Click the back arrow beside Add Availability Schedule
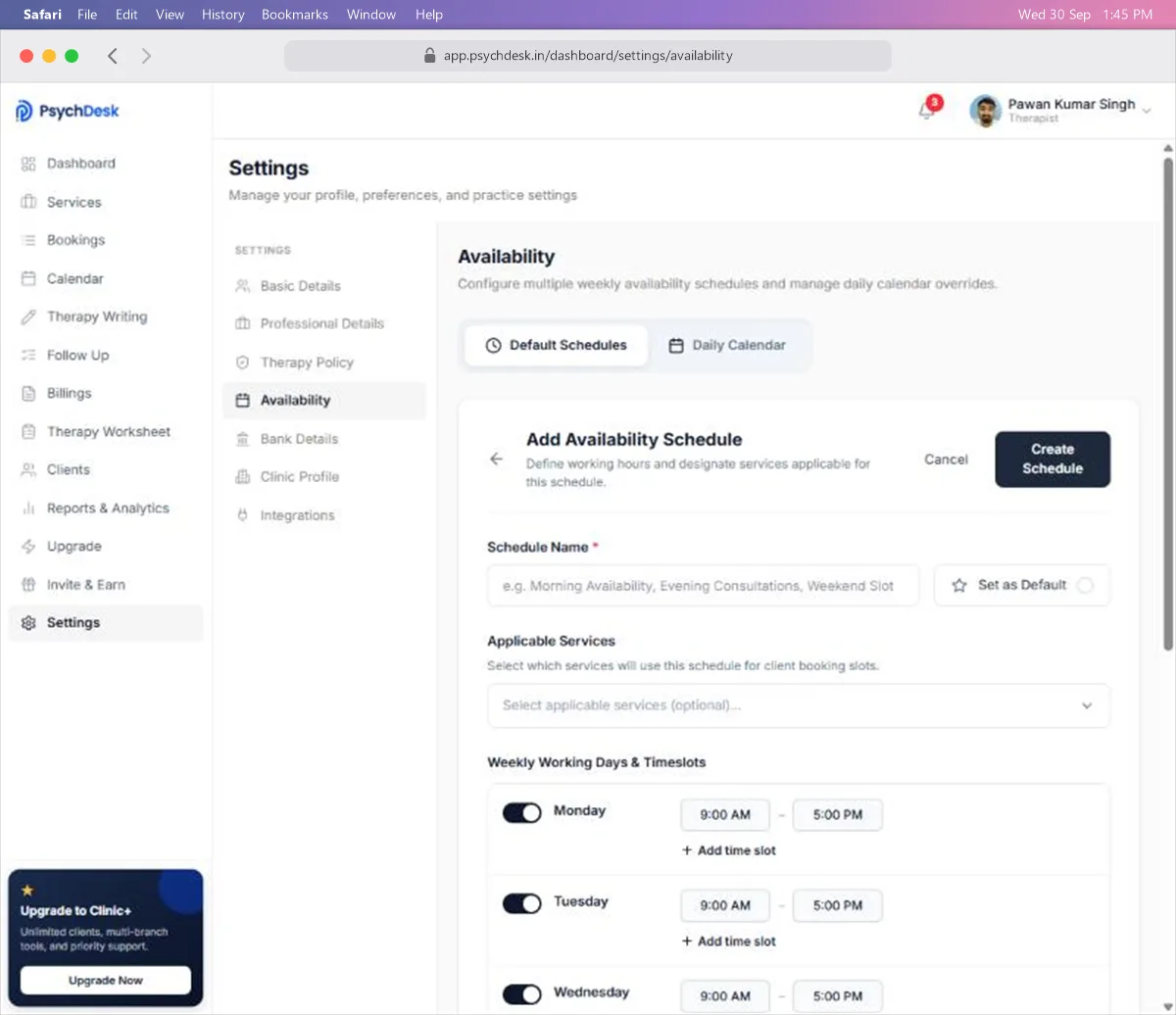 [497, 459]
